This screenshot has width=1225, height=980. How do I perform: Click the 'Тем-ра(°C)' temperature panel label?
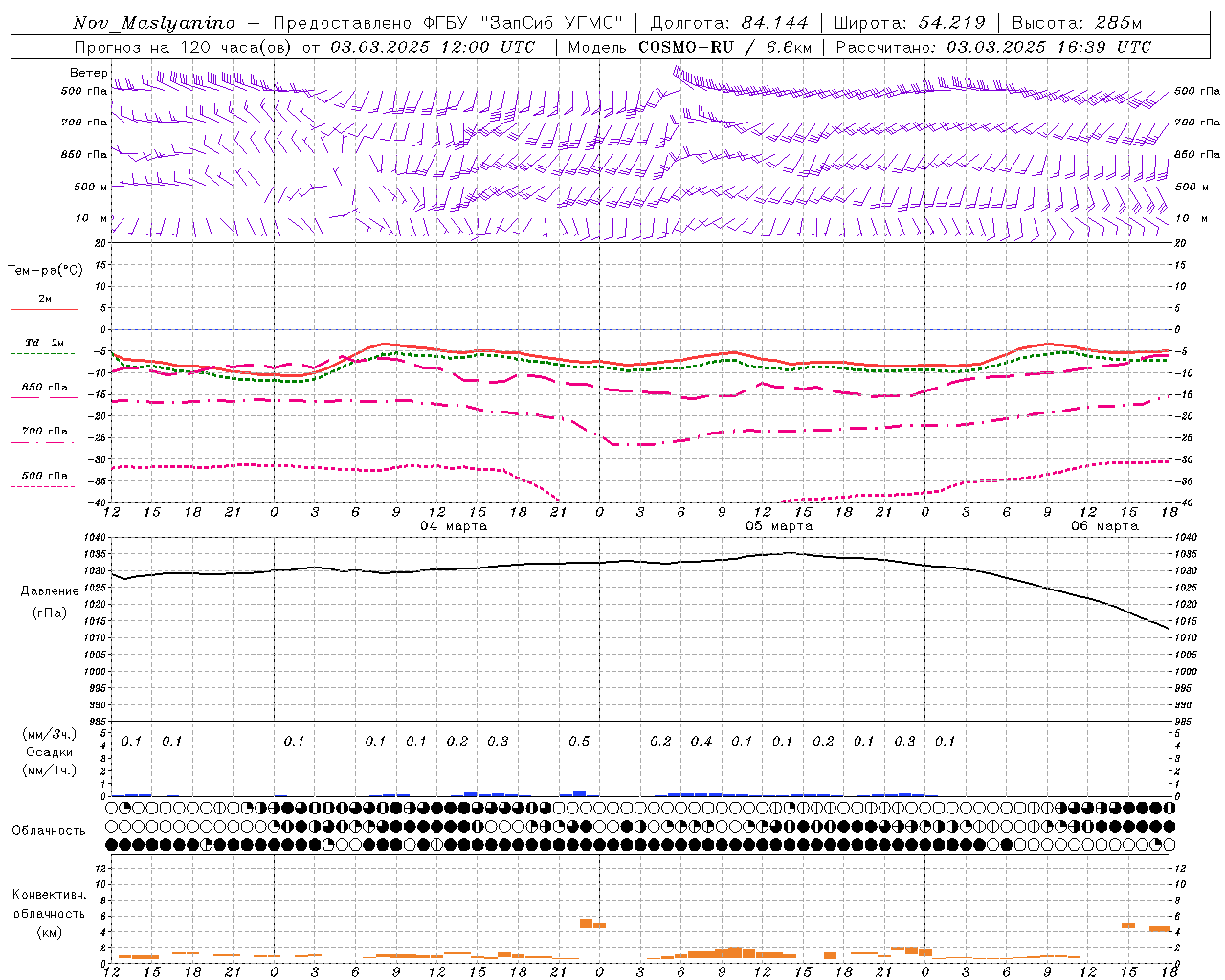[x=45, y=271]
